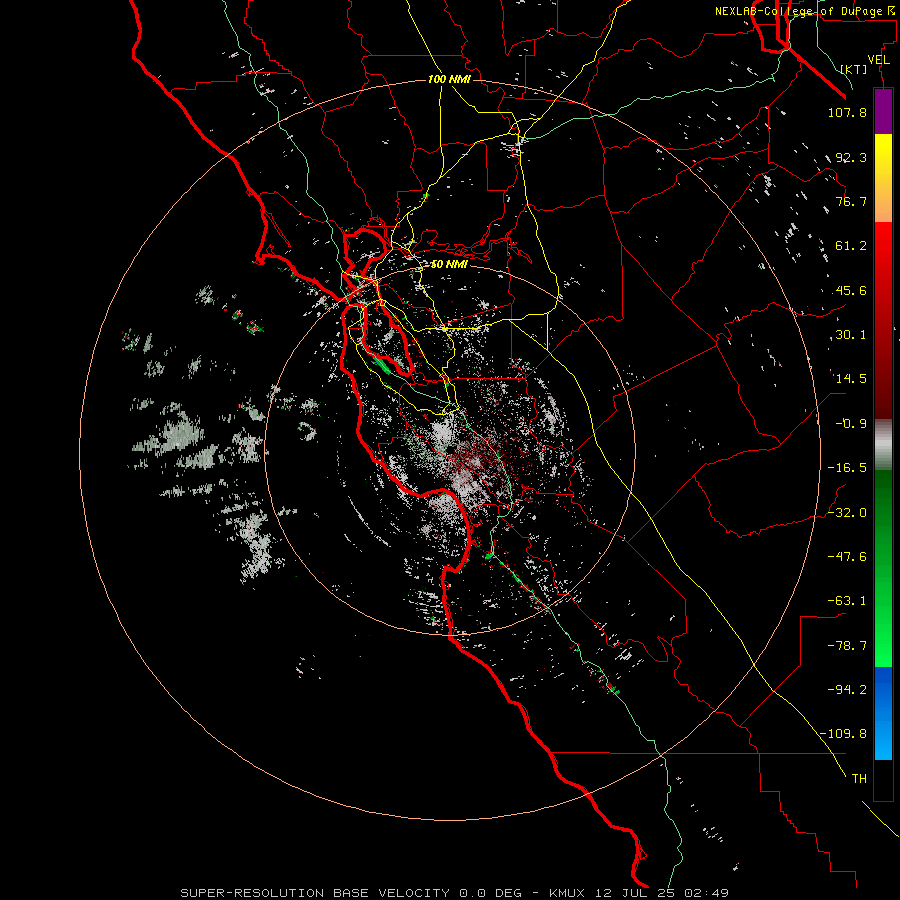Click the 30.1 velocity scale value

[851, 335]
